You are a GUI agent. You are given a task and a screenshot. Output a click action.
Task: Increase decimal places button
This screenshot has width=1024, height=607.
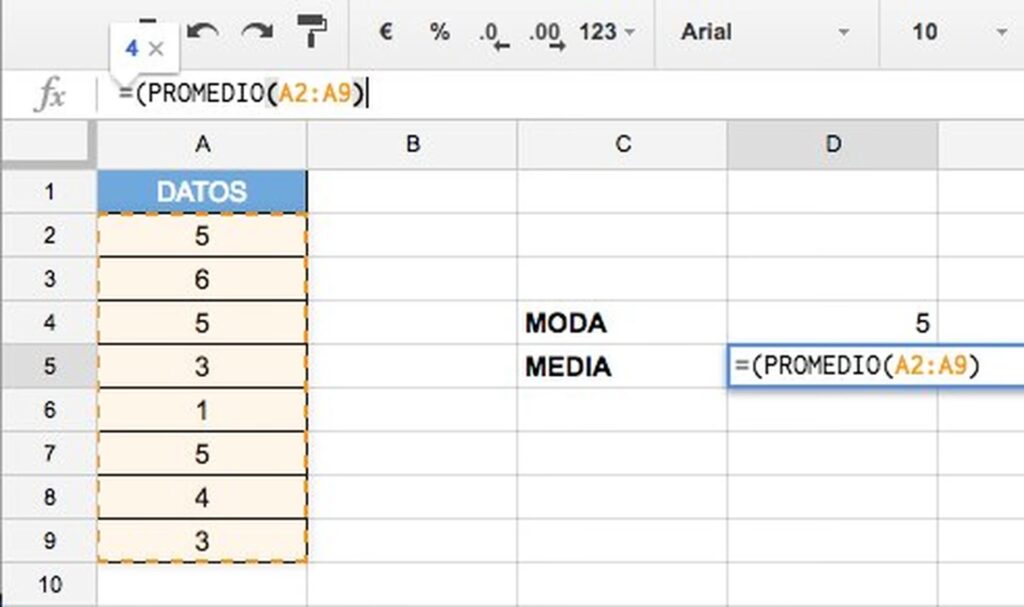tap(547, 34)
